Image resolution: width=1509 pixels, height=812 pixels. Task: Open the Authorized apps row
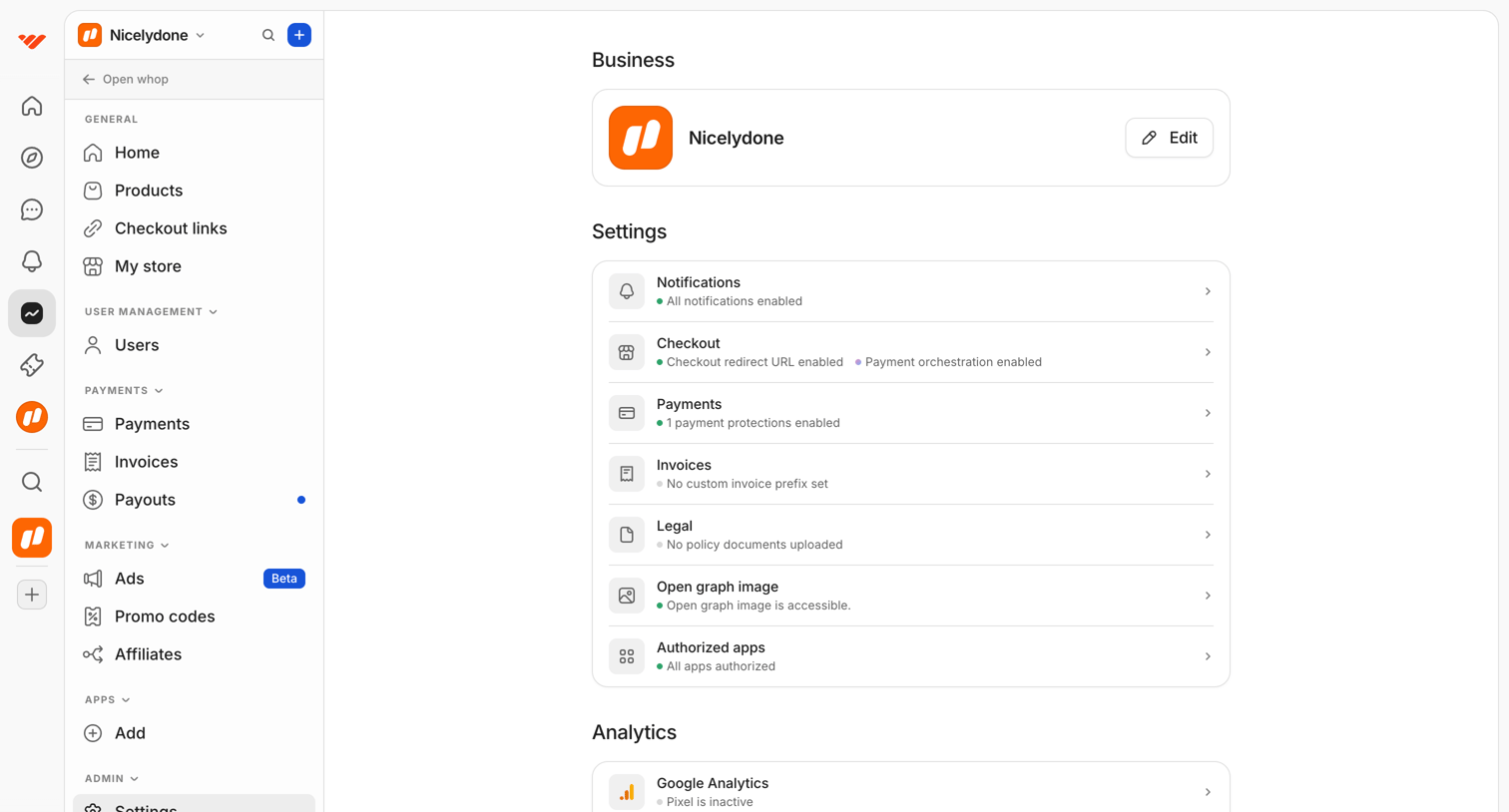coord(910,656)
